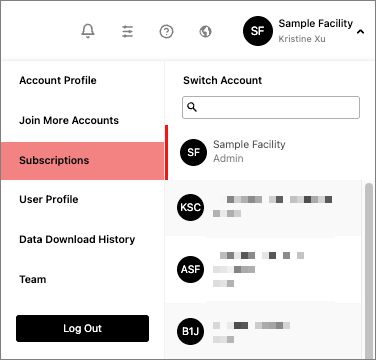This screenshot has height=360, width=376.
Task: Focus the Switch Account search field
Action: [271, 107]
